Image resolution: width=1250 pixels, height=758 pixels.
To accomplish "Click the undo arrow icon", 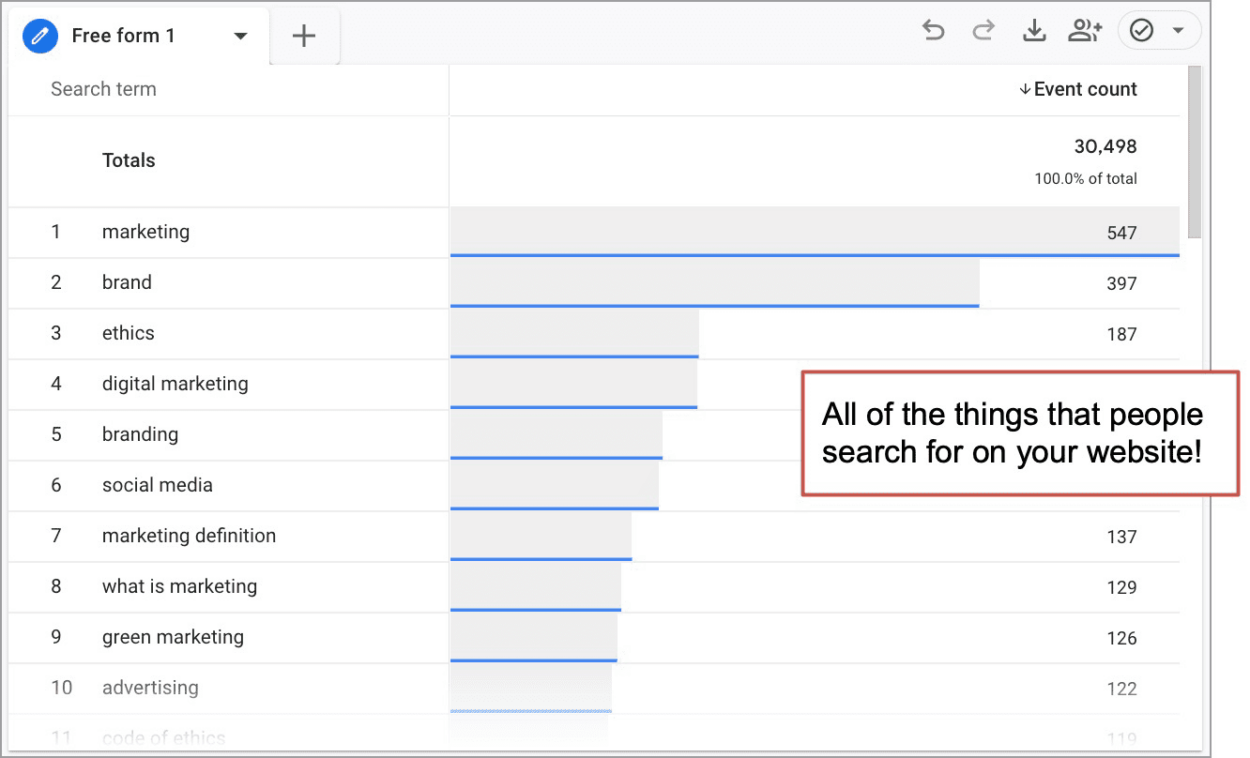I will tap(933, 32).
